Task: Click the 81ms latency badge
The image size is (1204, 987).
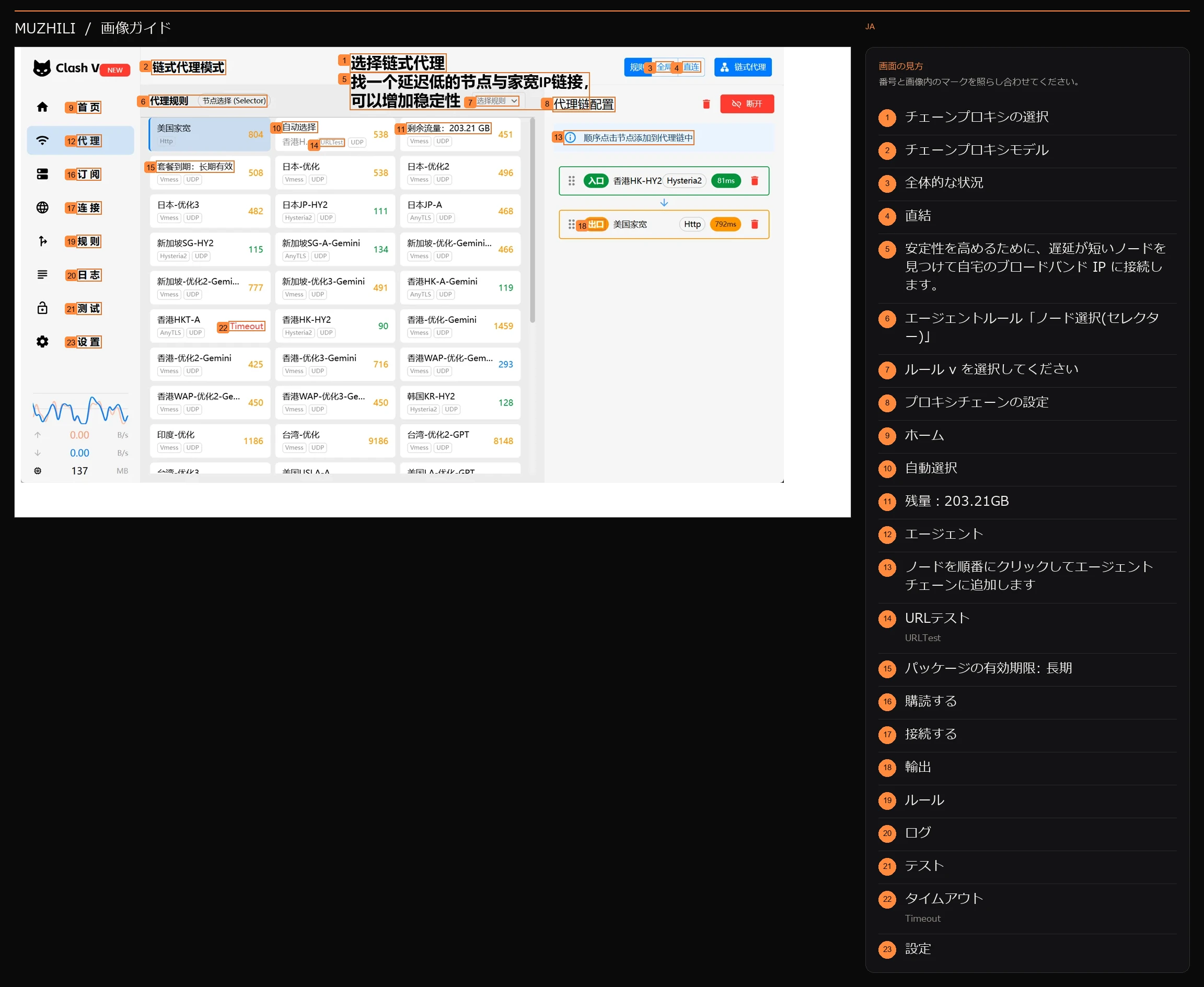Action: 726,181
